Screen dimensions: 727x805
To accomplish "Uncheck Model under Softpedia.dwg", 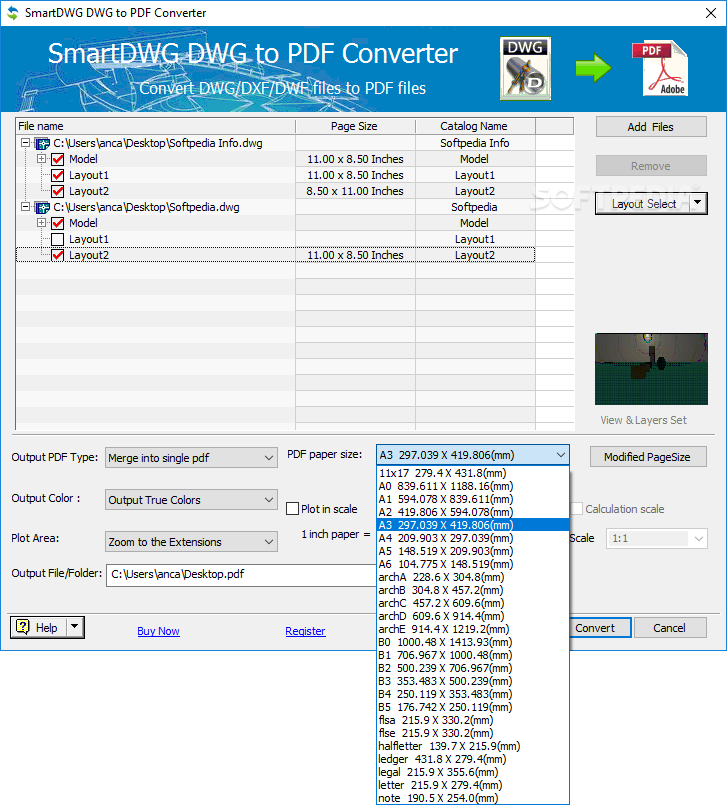I will [x=58, y=223].
